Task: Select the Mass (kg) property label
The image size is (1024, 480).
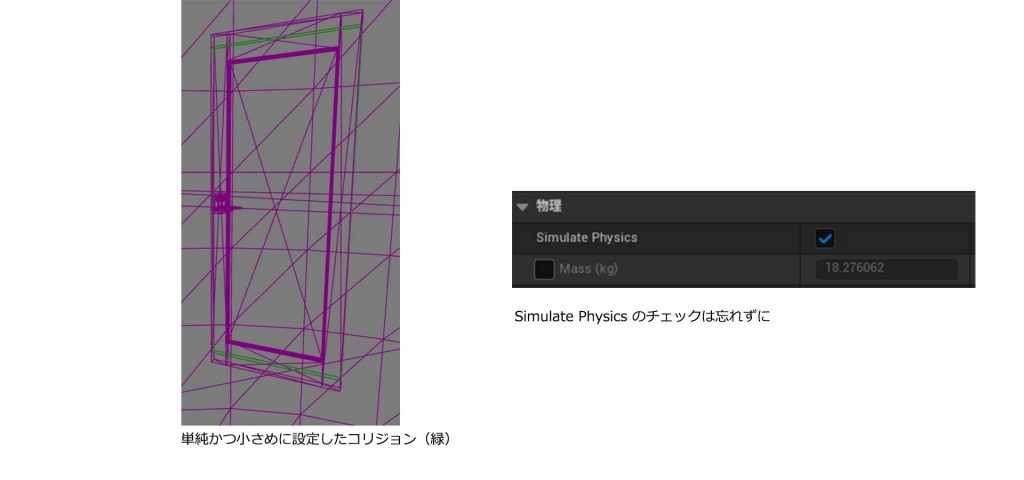Action: (588, 269)
